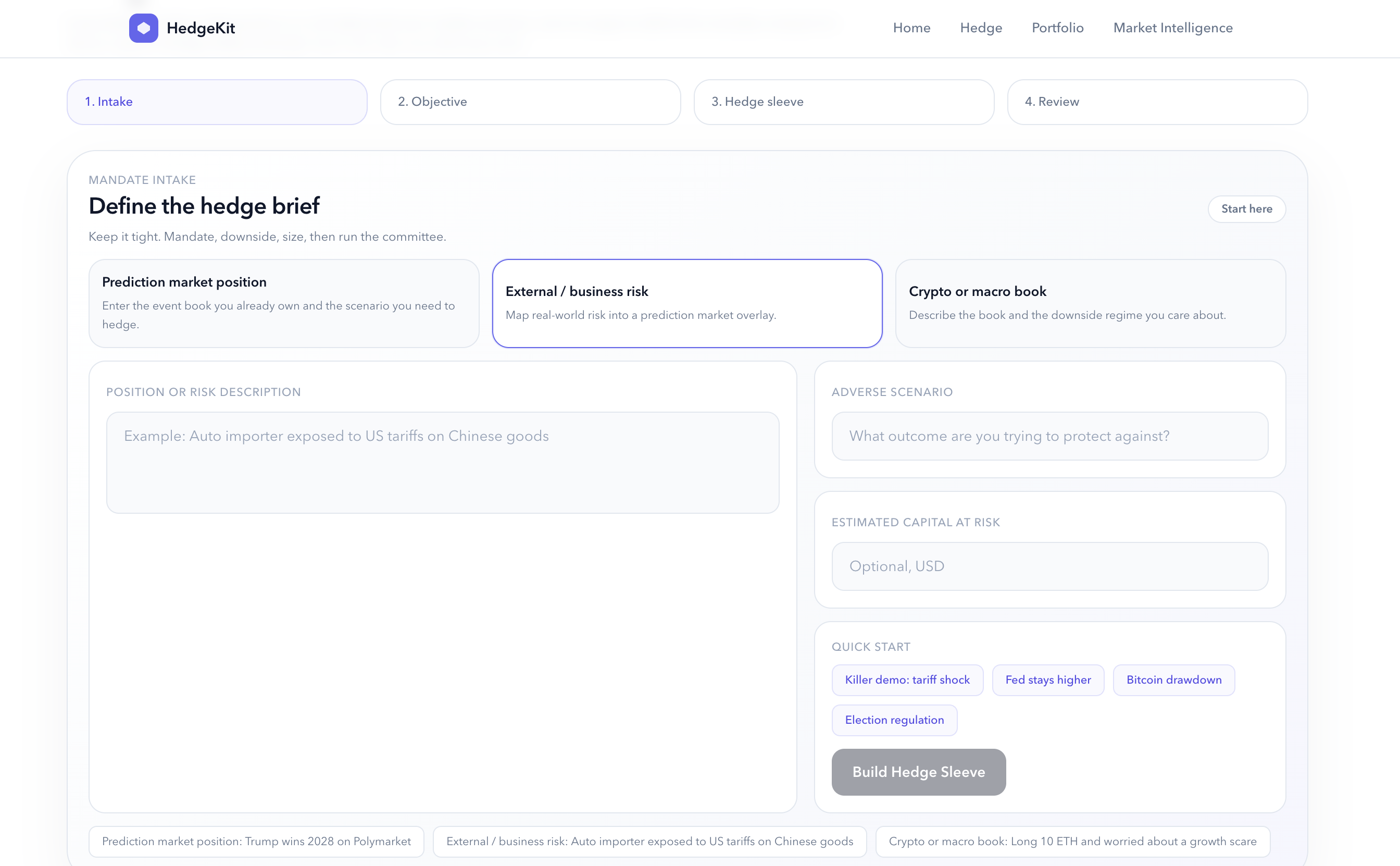The height and width of the screenshot is (866, 1400).
Task: Open the Portfolio page
Action: [x=1057, y=28]
